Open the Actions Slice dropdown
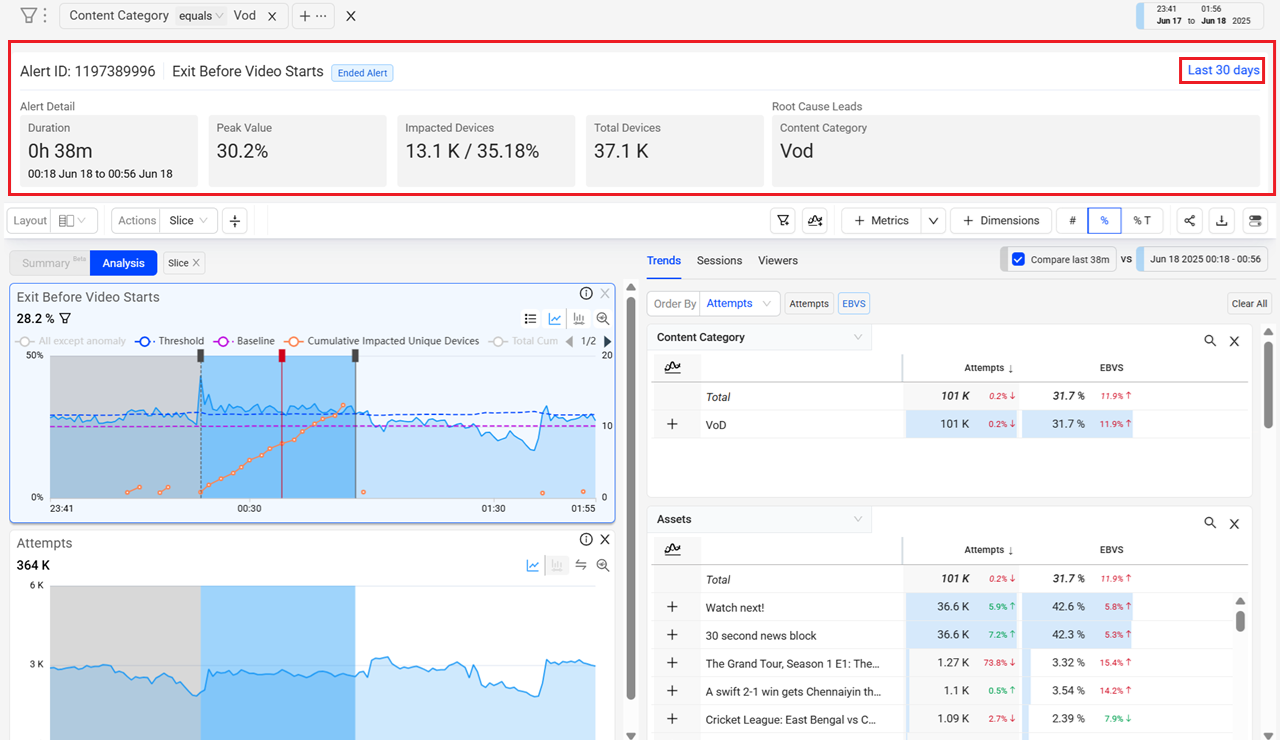Screen dimensions: 1280x740 pyautogui.click(x=188, y=221)
